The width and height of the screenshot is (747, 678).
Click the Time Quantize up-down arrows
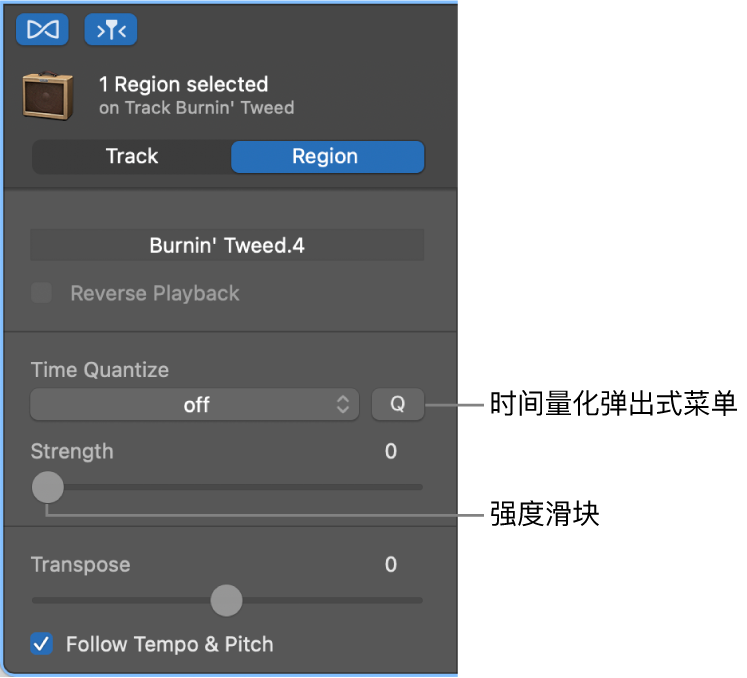click(x=343, y=405)
